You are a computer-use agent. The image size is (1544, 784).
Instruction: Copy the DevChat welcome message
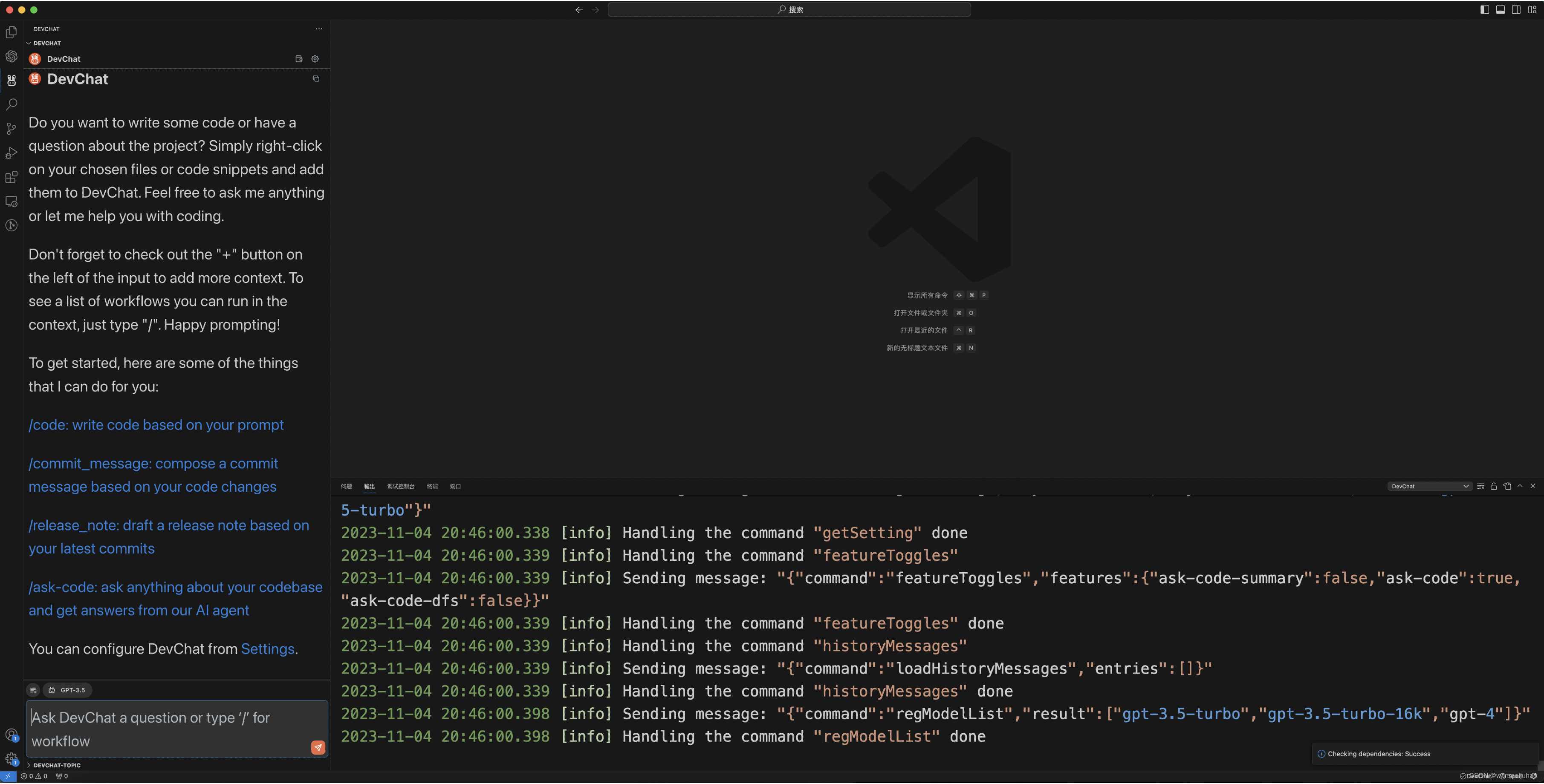coord(316,78)
